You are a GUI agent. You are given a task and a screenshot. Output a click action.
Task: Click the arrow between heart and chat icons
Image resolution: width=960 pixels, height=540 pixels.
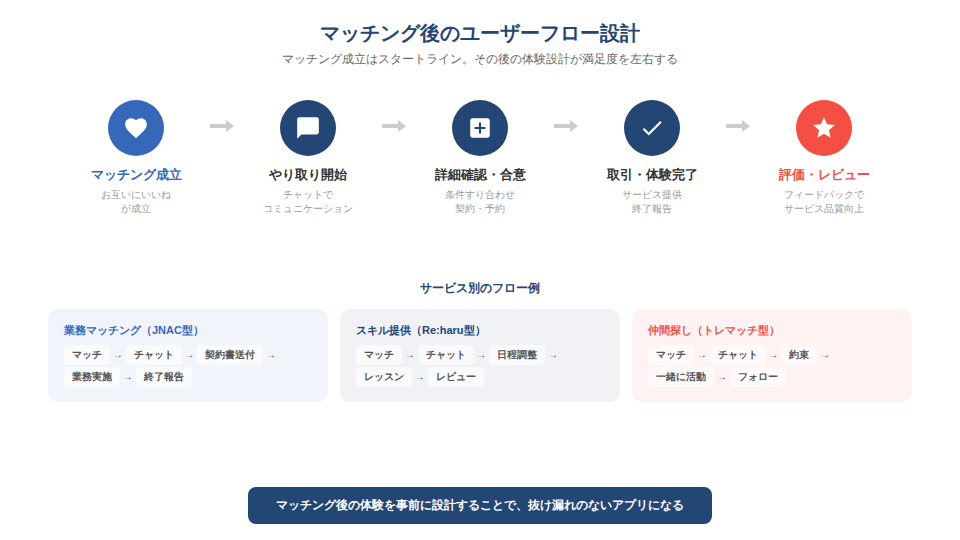222,126
